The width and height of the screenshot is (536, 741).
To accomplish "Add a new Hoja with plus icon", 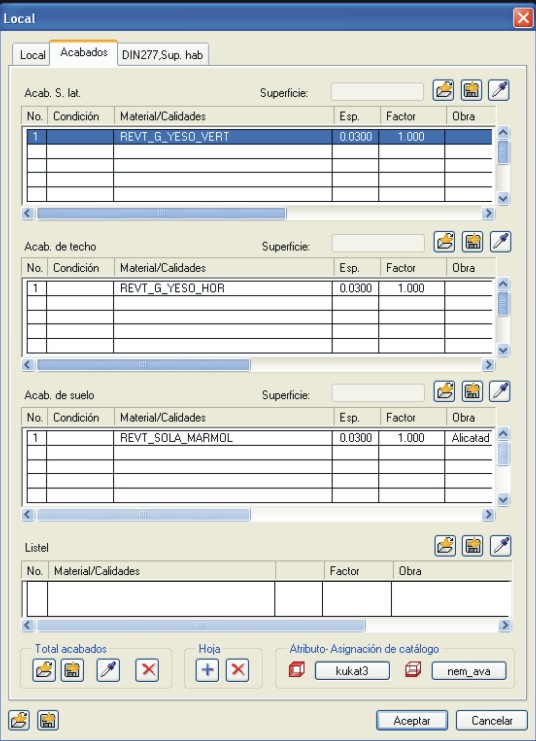I will (207, 670).
